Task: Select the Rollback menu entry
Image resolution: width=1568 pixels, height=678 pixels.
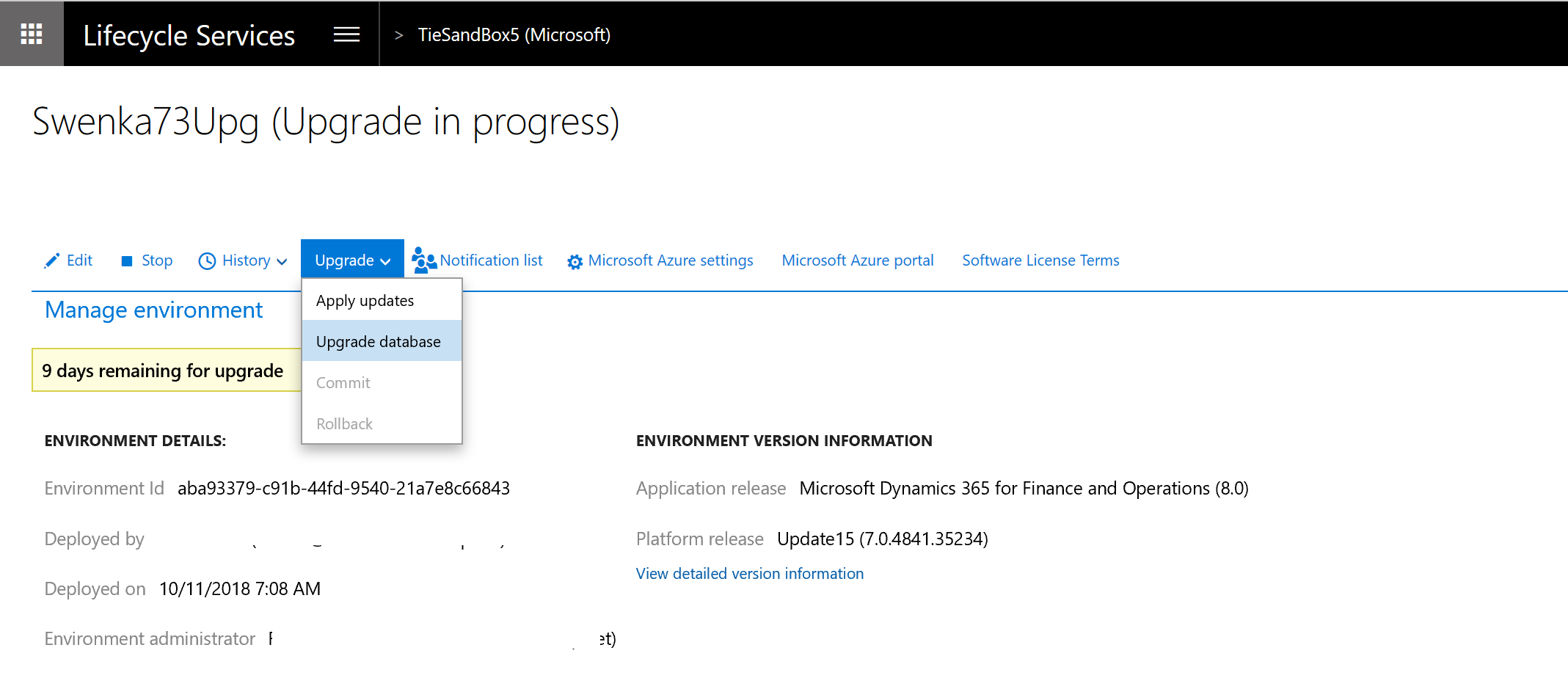Action: 382,423
